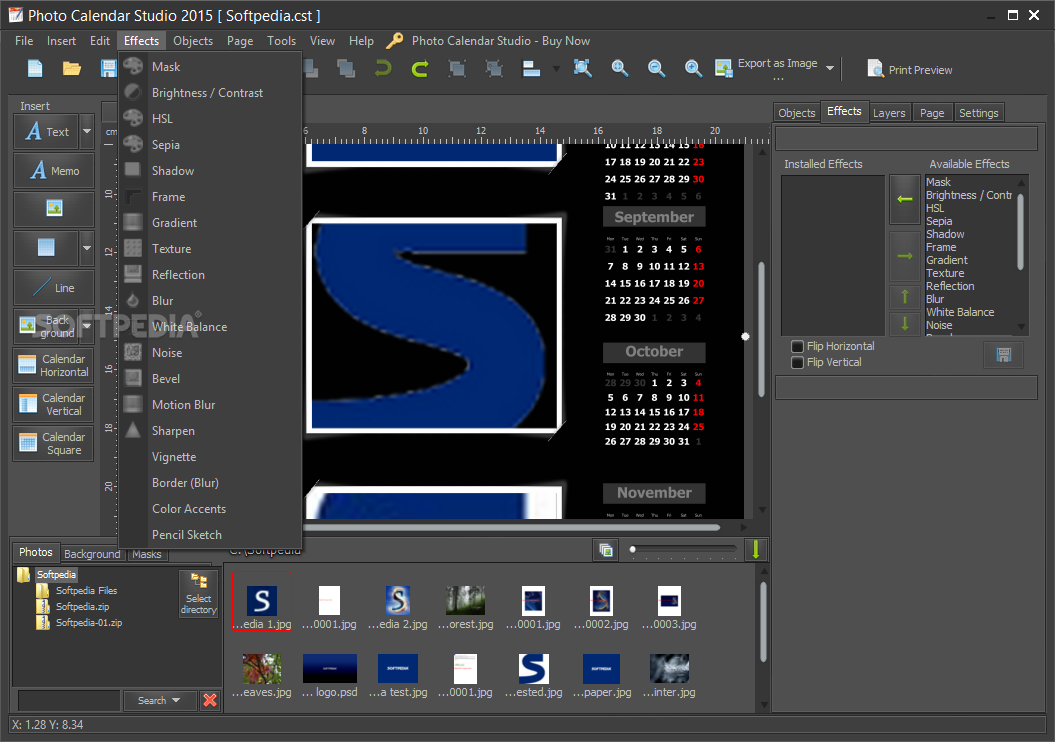
Task: Click the green redo arrow icon
Action: [420, 68]
